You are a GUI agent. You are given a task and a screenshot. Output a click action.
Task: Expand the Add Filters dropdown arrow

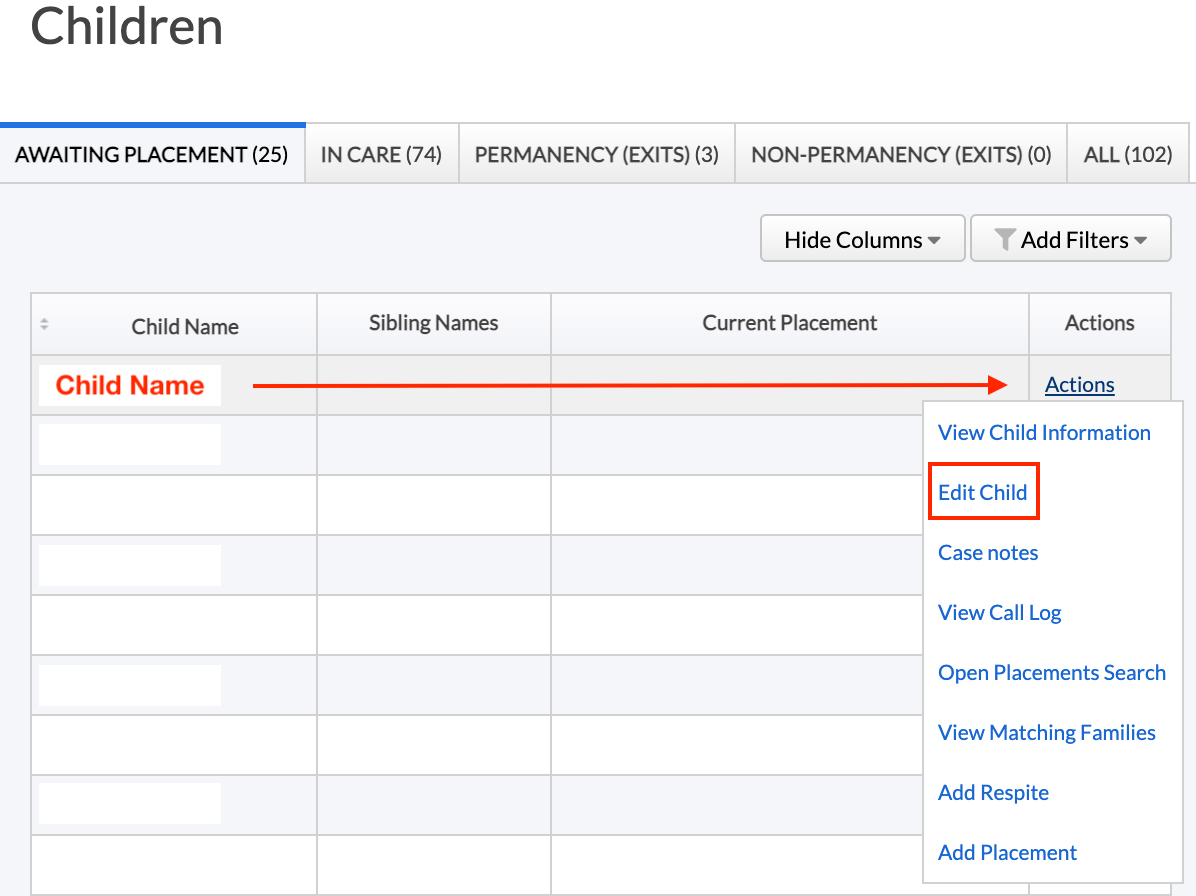[1140, 241]
